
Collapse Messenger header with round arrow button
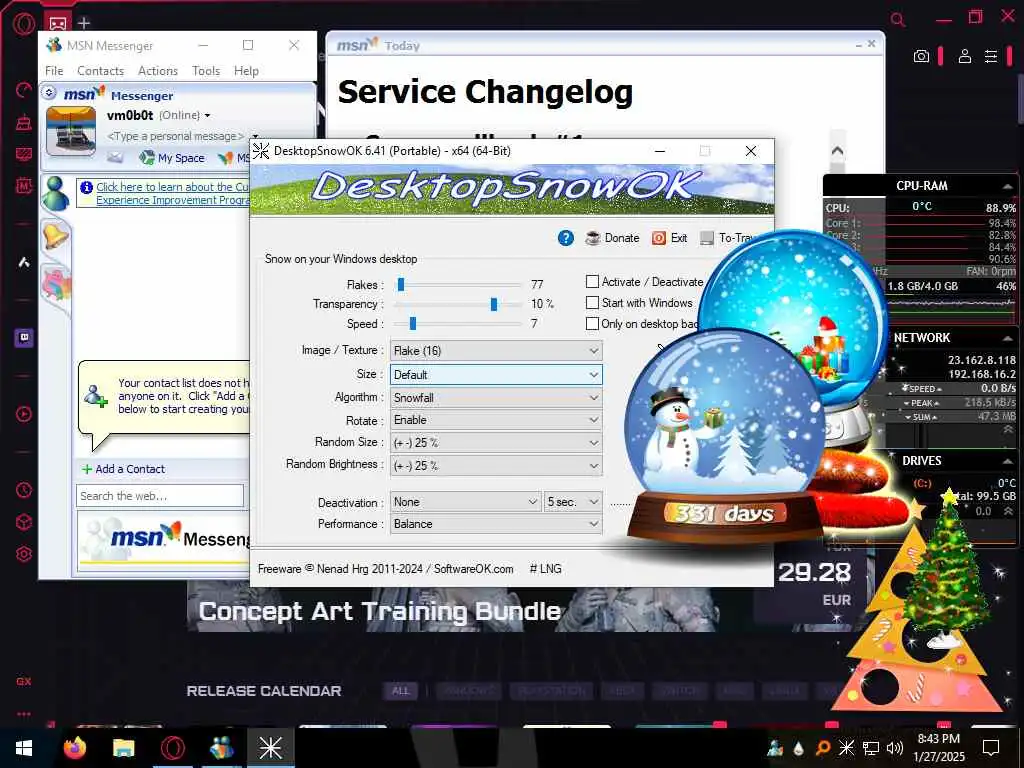pos(50,93)
